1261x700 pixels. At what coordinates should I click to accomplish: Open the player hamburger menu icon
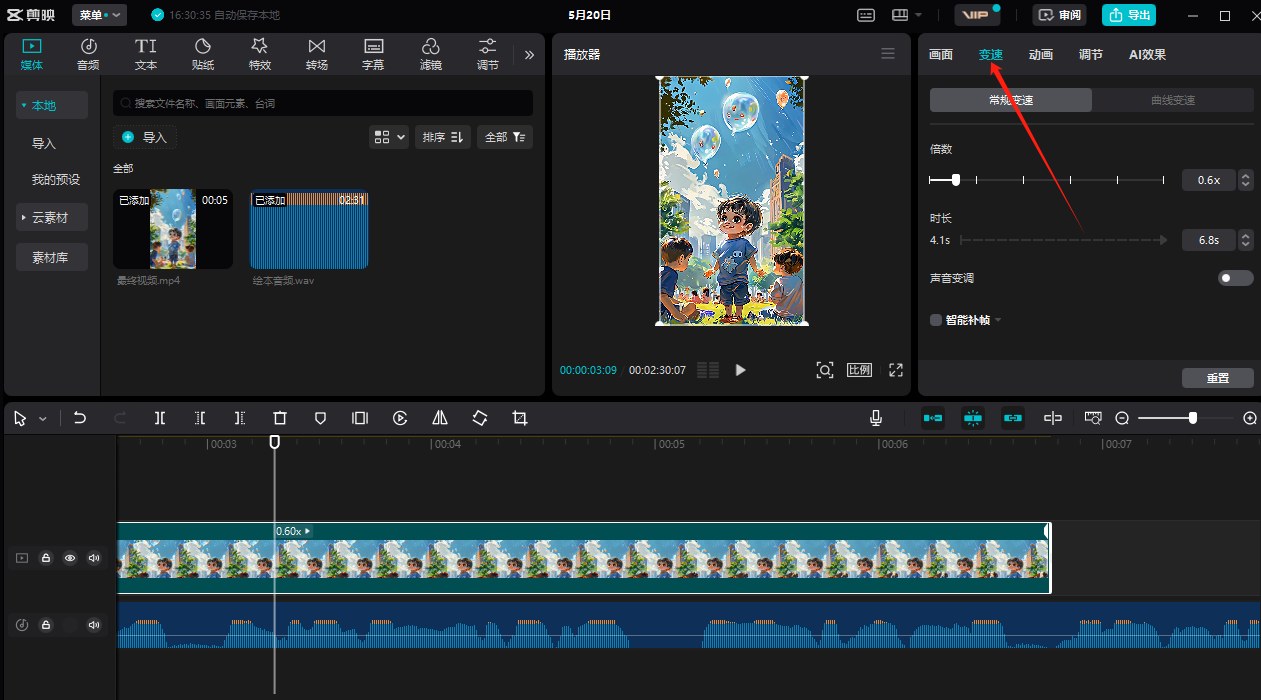click(888, 54)
